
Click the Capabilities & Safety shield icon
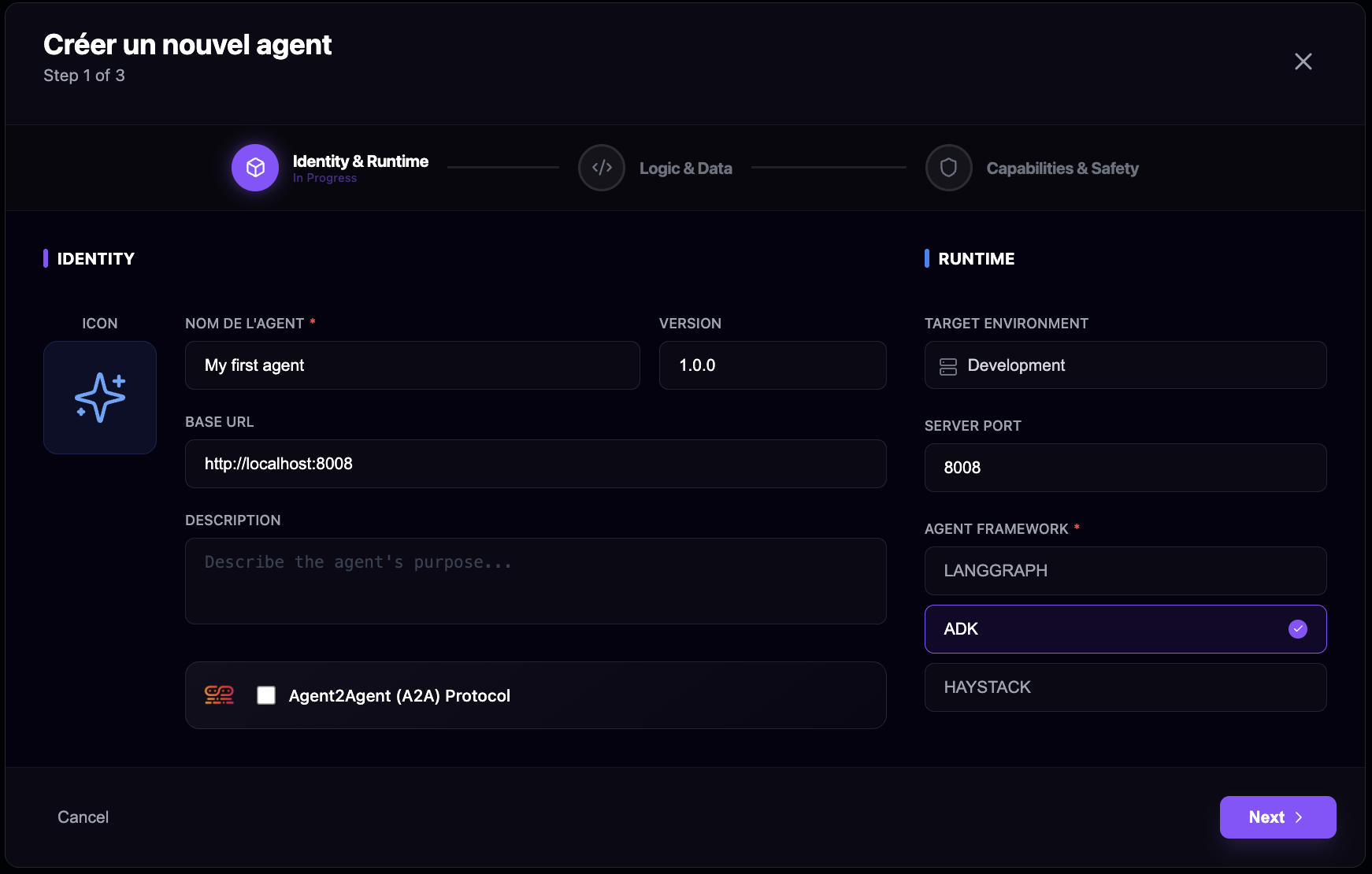tap(948, 168)
